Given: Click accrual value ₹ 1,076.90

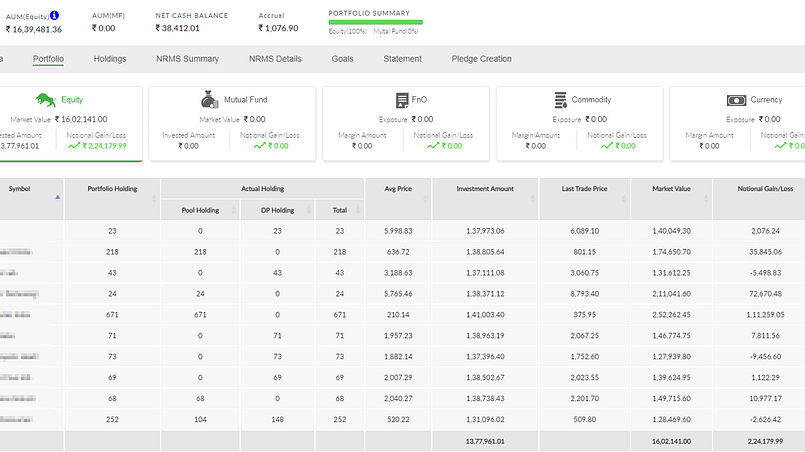Looking at the screenshot, I should click(x=278, y=28).
